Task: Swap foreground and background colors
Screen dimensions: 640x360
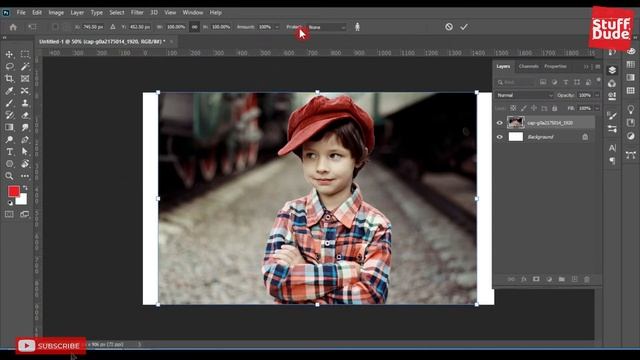Action: pos(25,188)
